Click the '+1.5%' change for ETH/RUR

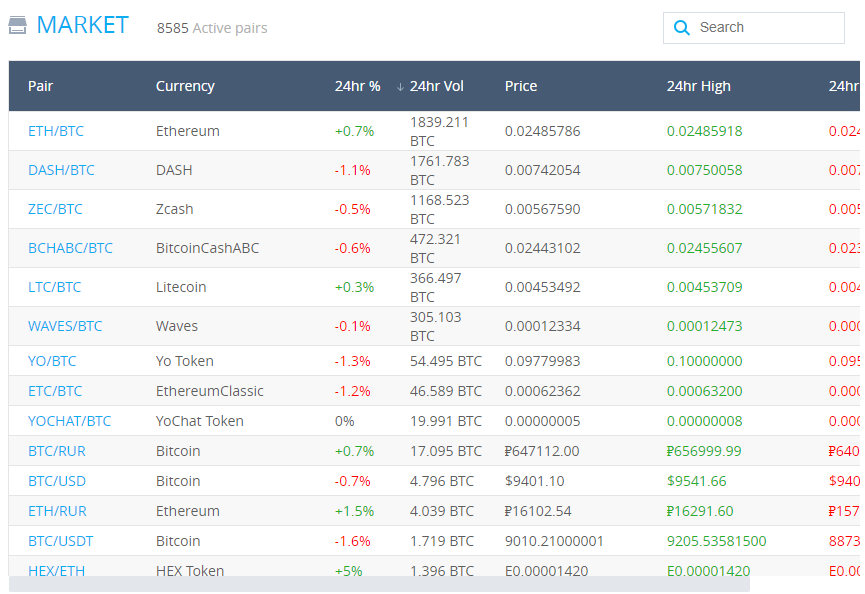click(x=354, y=511)
